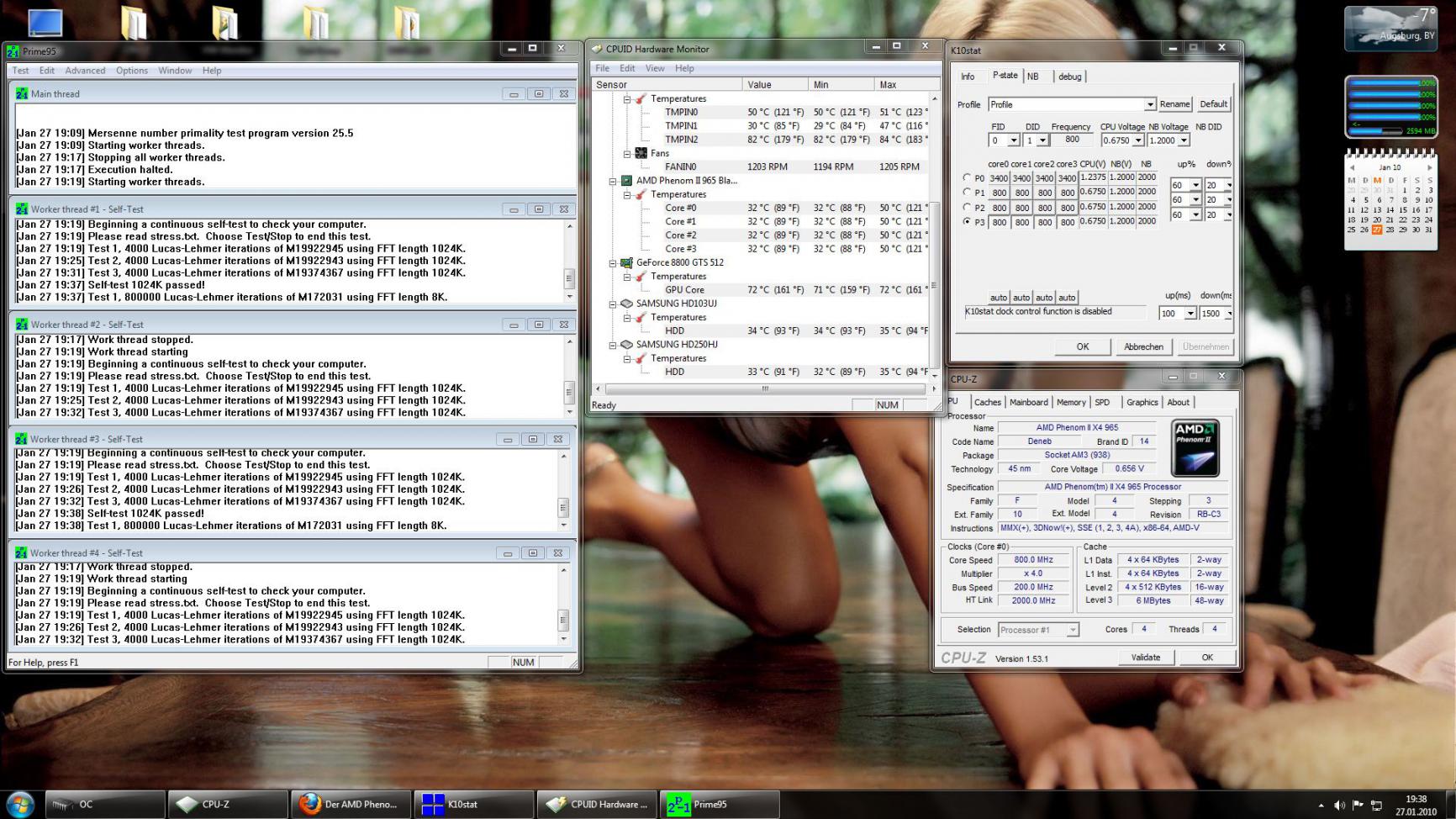Switch to CPUID Hardware Monitor in the taskbar

[x=599, y=805]
